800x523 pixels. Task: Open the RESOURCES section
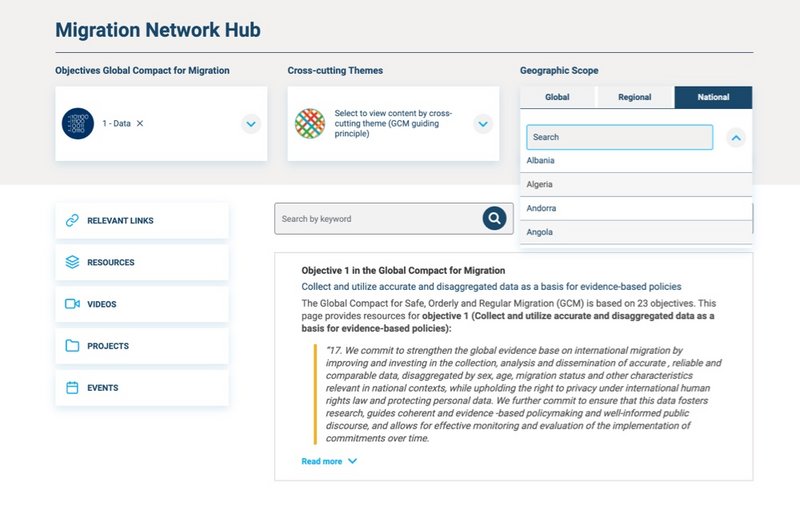click(142, 262)
